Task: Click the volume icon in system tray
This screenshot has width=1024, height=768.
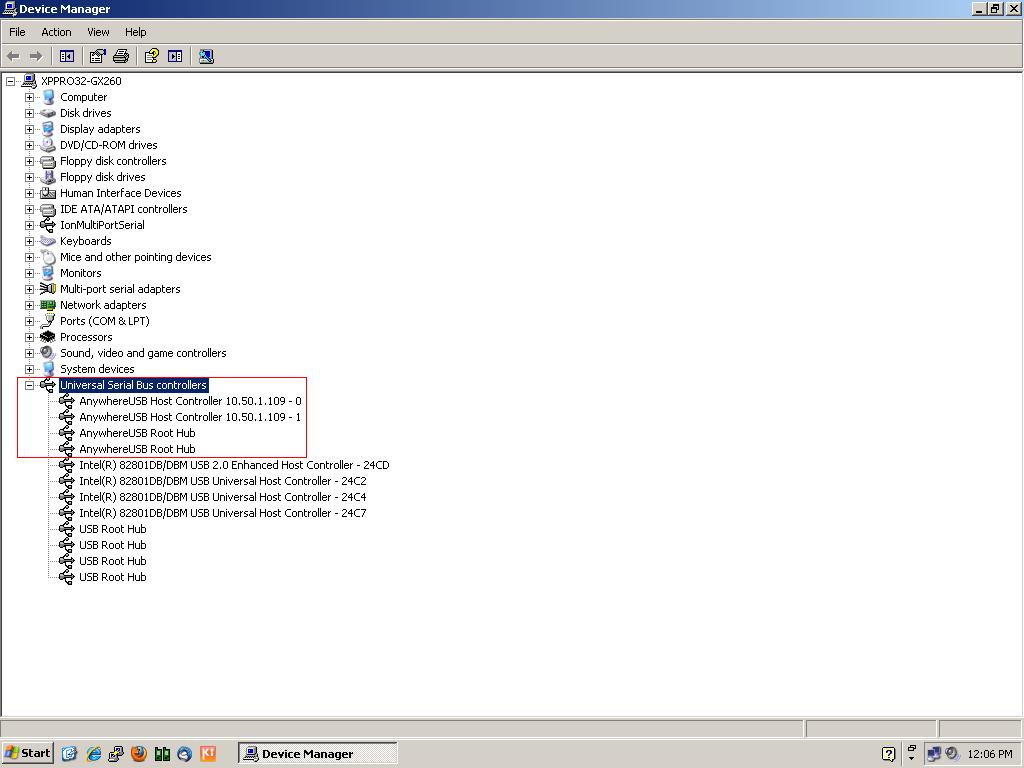Action: click(952, 754)
